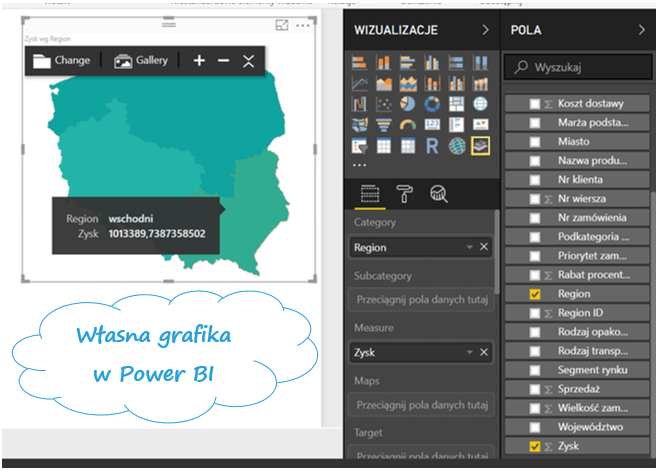
Task: Check the Miasto field checkbox
Action: [x=535, y=142]
